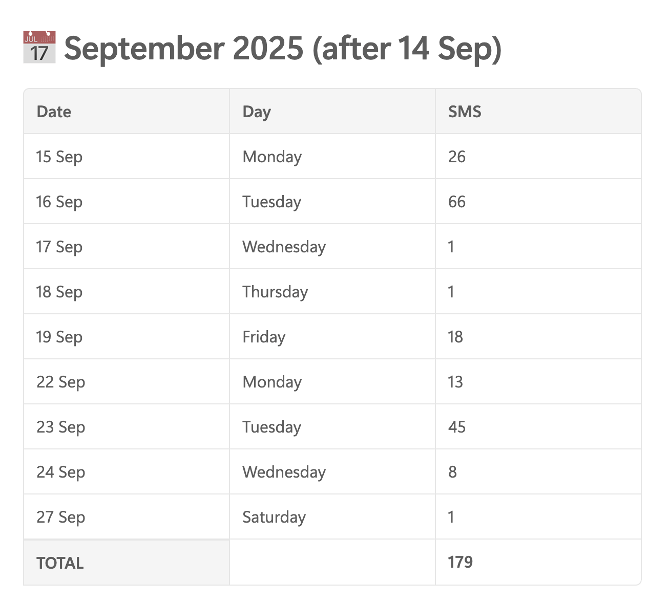The width and height of the screenshot is (670, 604).
Task: Select the total value 179 cell
Action: click(538, 563)
